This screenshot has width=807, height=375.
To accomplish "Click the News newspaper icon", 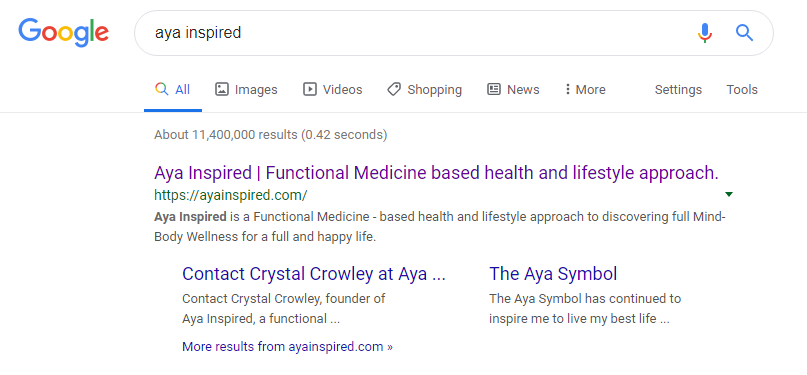I will [x=494, y=90].
